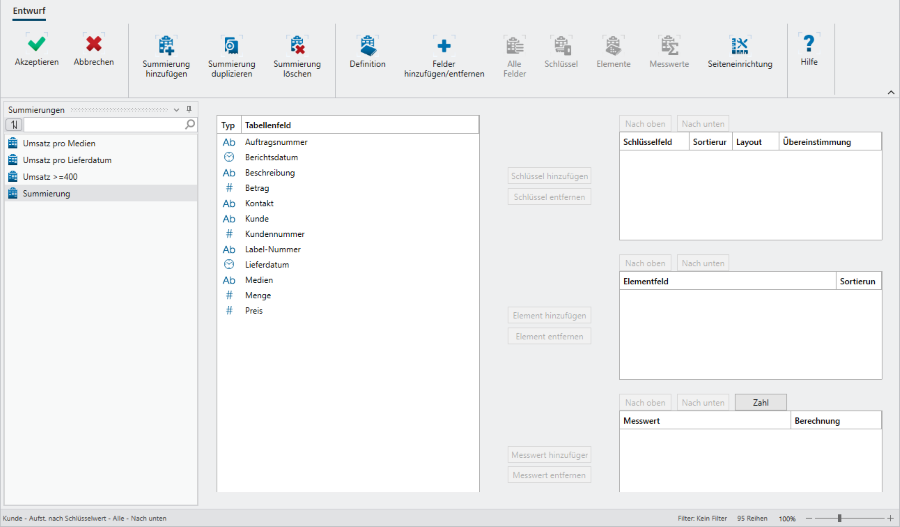This screenshot has height=527, width=900.
Task: Toggle the Zahl button above the Messwert table
Action: click(760, 402)
